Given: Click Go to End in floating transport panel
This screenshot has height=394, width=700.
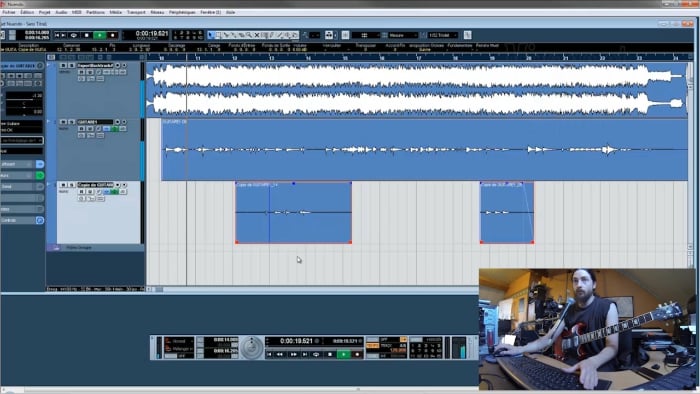Looking at the screenshot, I should coord(305,354).
